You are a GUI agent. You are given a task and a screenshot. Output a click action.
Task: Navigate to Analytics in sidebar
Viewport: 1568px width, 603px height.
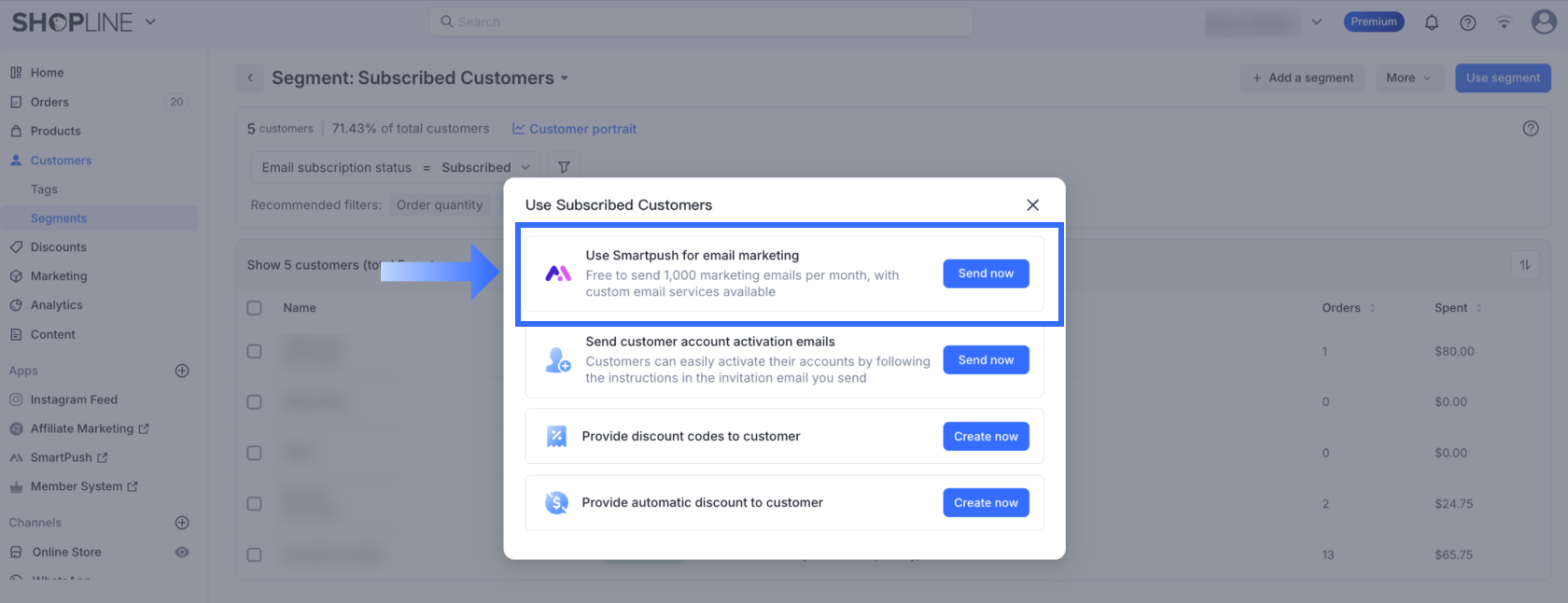[56, 305]
